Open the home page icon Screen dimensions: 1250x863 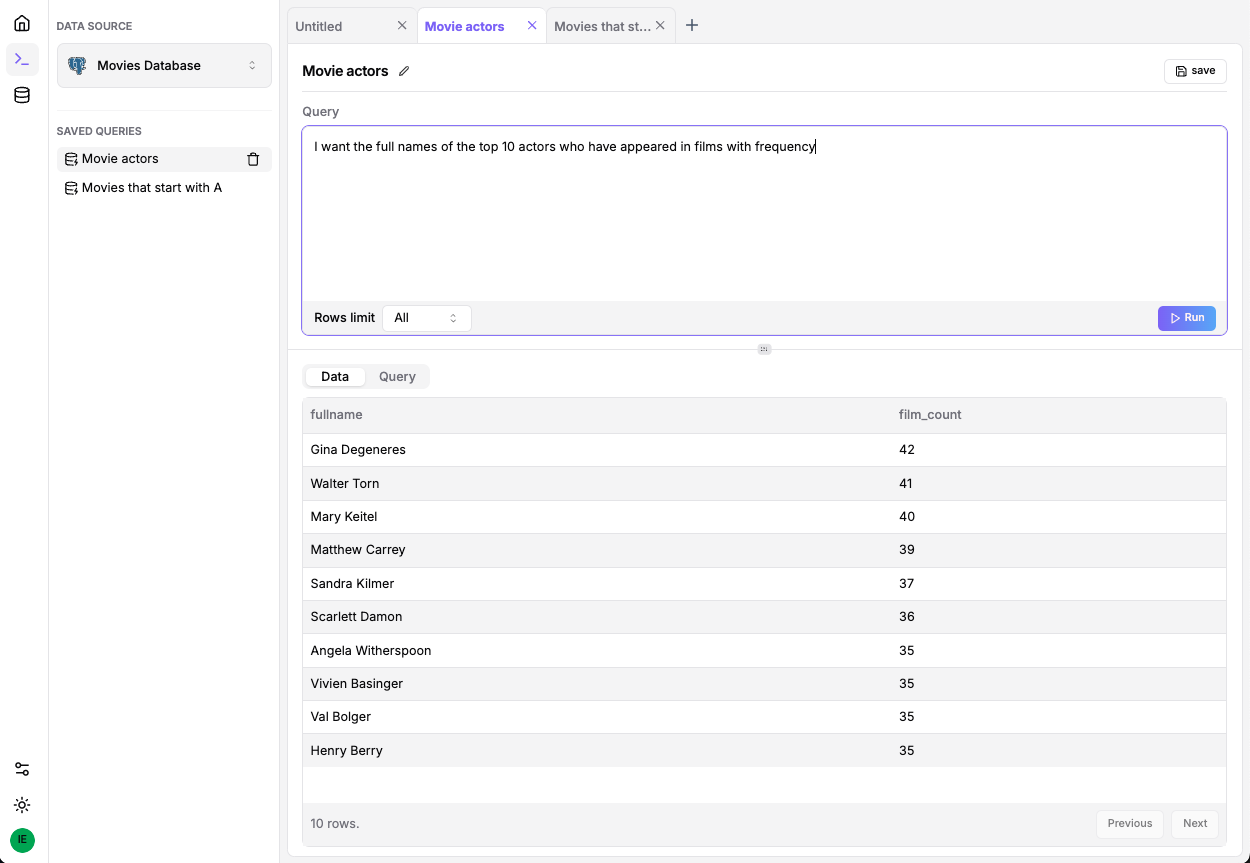pyautogui.click(x=22, y=23)
